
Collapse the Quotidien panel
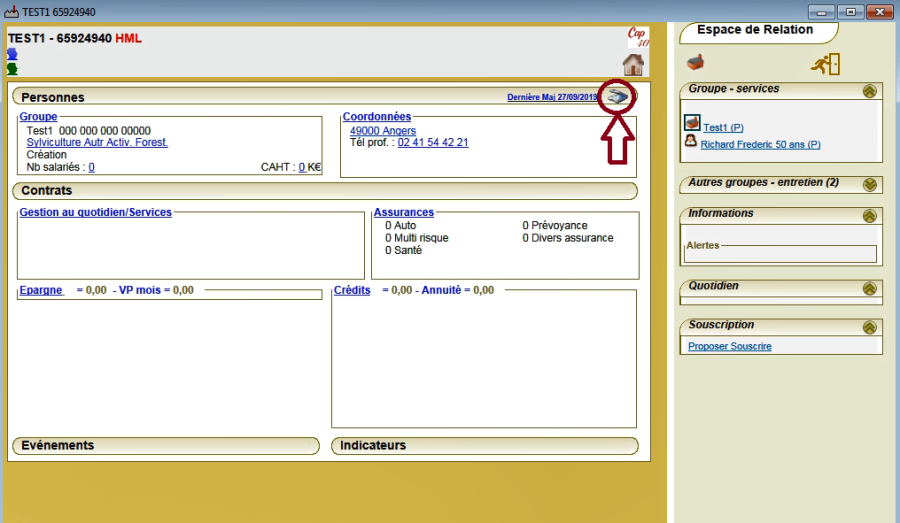pyautogui.click(x=870, y=288)
